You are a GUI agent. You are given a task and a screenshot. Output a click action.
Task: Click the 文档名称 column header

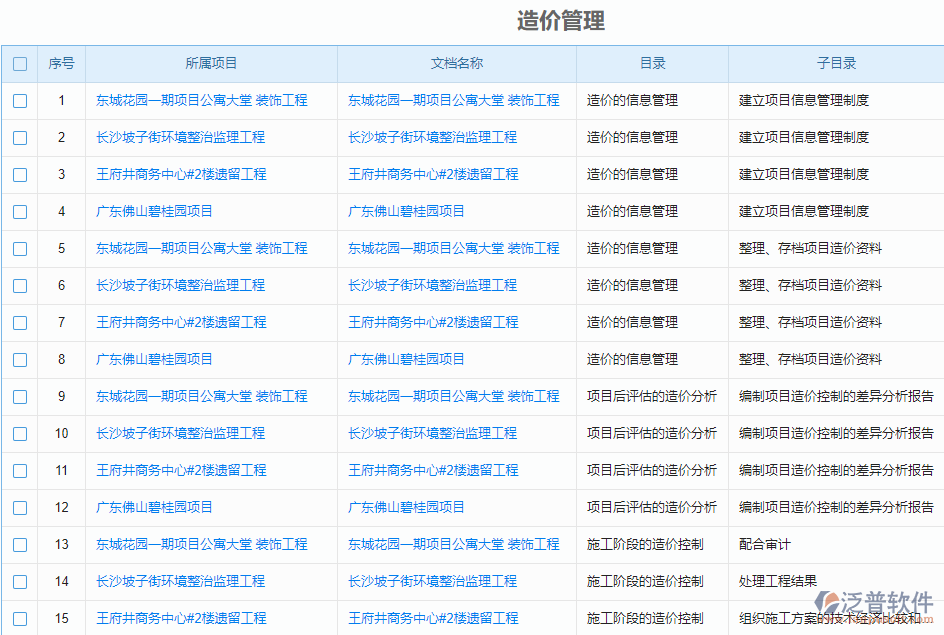tap(455, 63)
